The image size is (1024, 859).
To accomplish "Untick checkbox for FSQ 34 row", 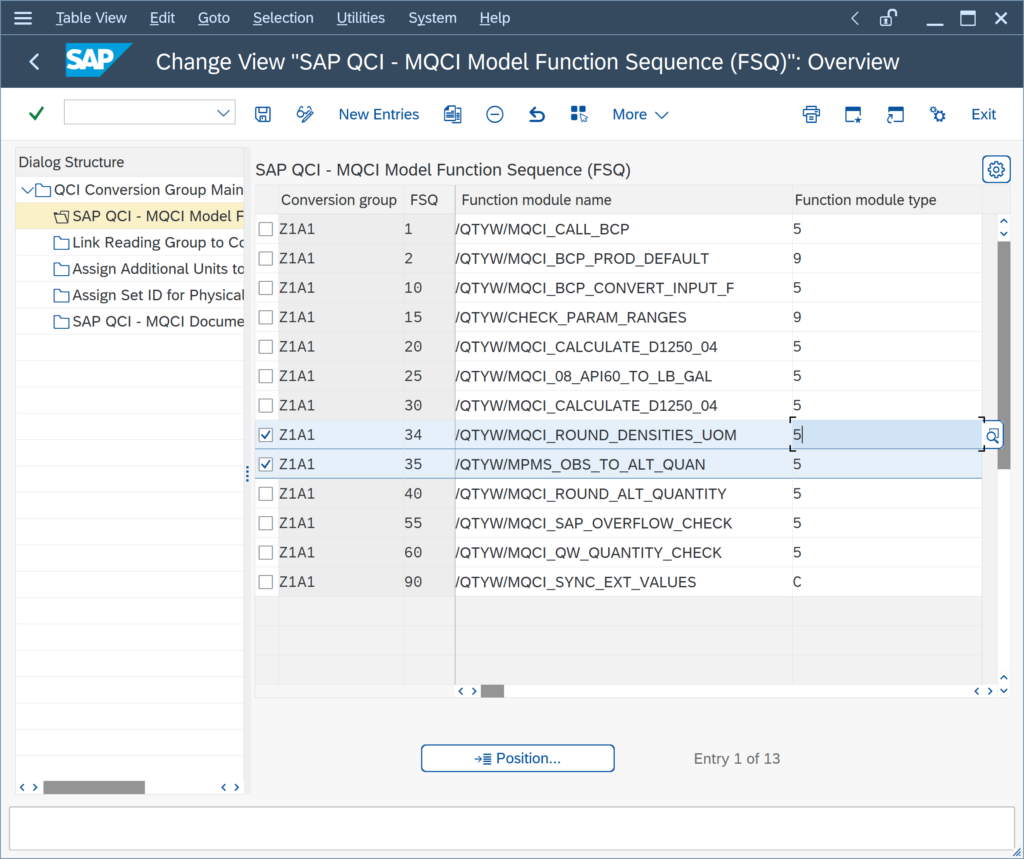I will [266, 435].
